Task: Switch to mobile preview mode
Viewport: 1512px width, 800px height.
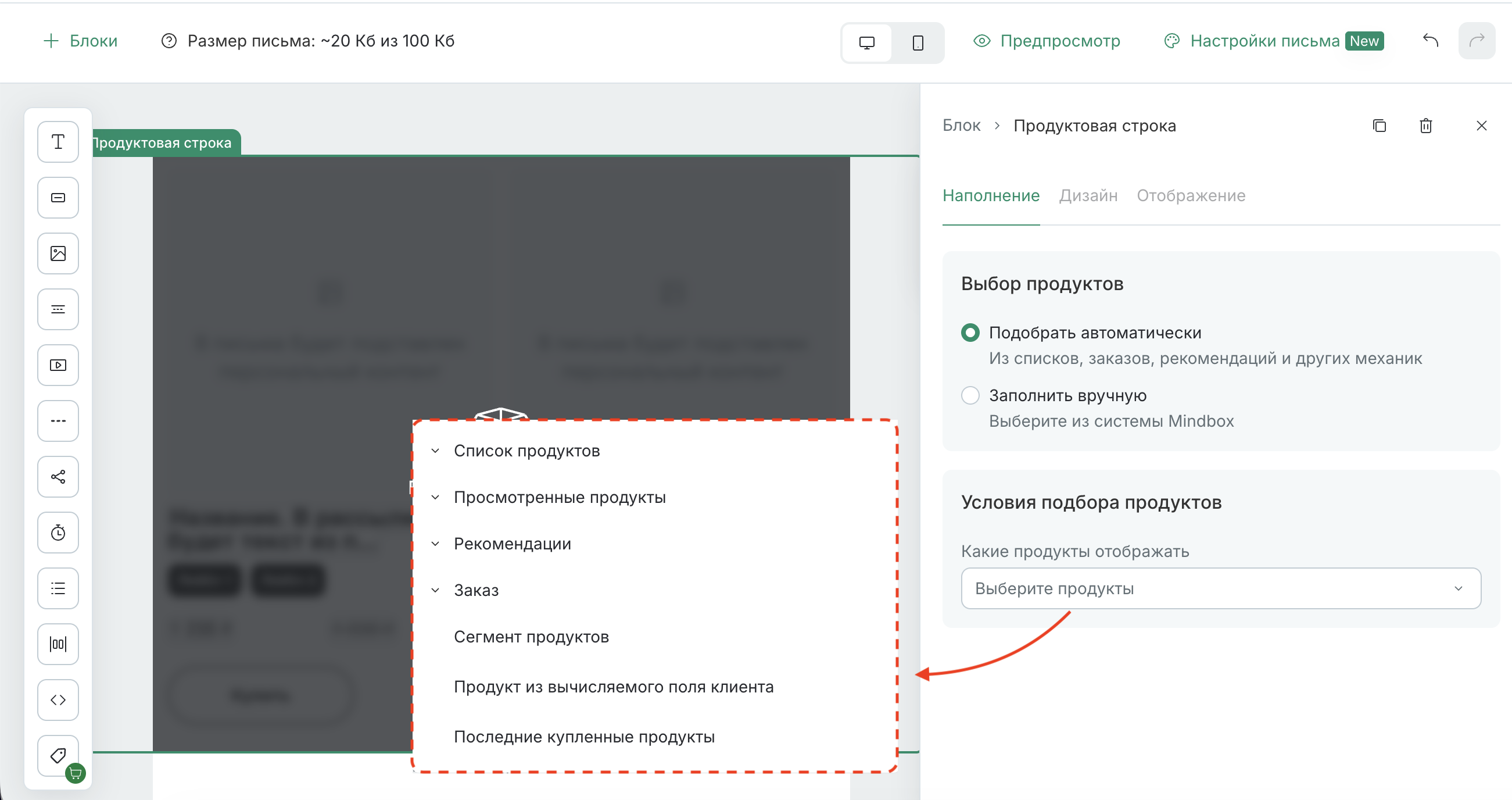Action: click(x=918, y=42)
